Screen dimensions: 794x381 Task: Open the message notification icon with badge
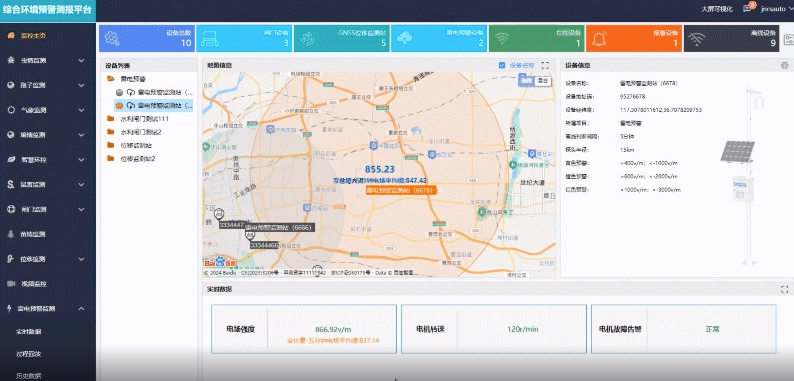pyautogui.click(x=747, y=9)
